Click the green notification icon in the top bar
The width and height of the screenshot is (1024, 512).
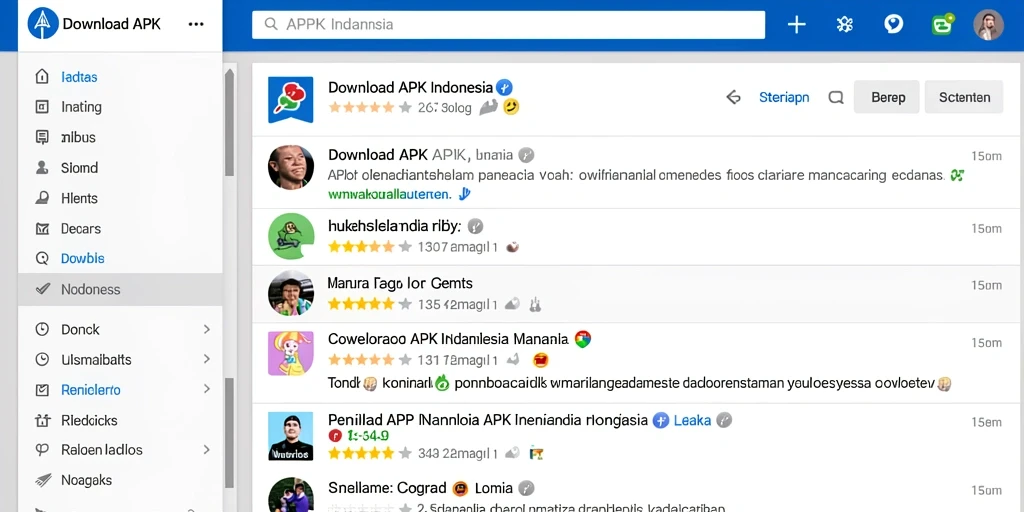click(x=942, y=25)
